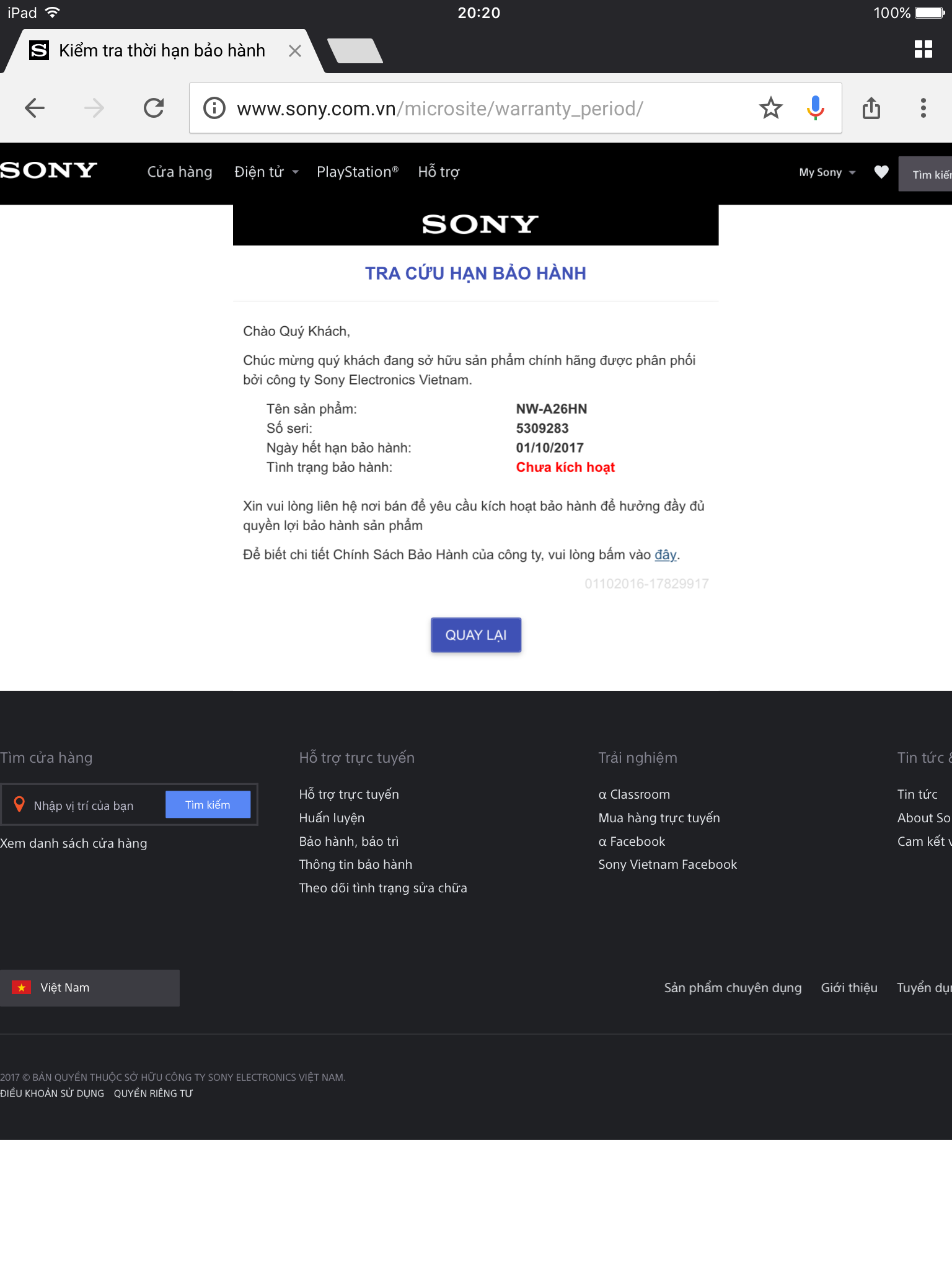Viewport: 952px width, 1270px height.
Task: Open Huấn luyện link
Action: (x=332, y=818)
